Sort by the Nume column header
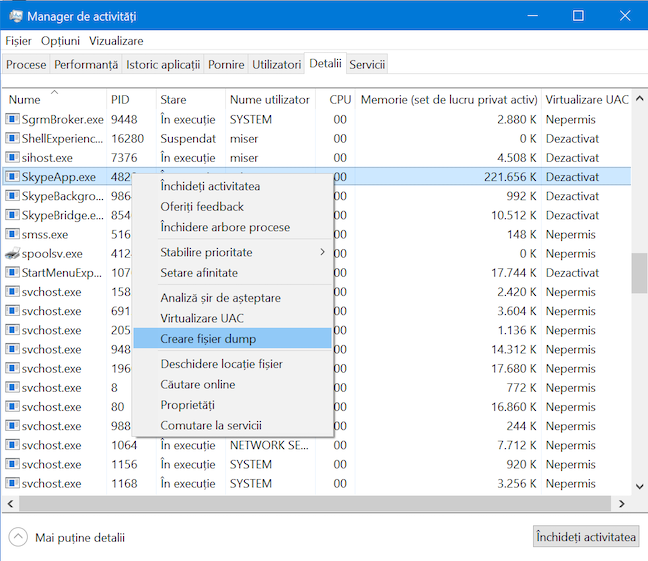The image size is (648, 561). click(55, 99)
